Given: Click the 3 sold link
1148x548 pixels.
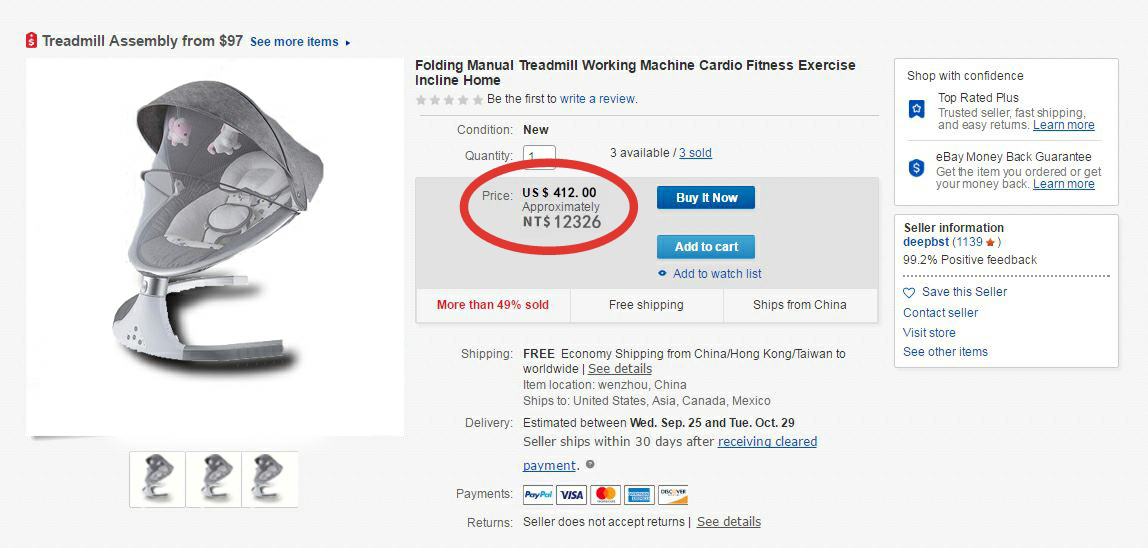Looking at the screenshot, I should click(695, 153).
